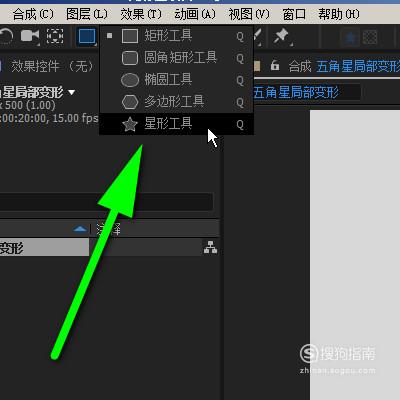
Task: Open the 动画(A) menu
Action: [x=195, y=14]
